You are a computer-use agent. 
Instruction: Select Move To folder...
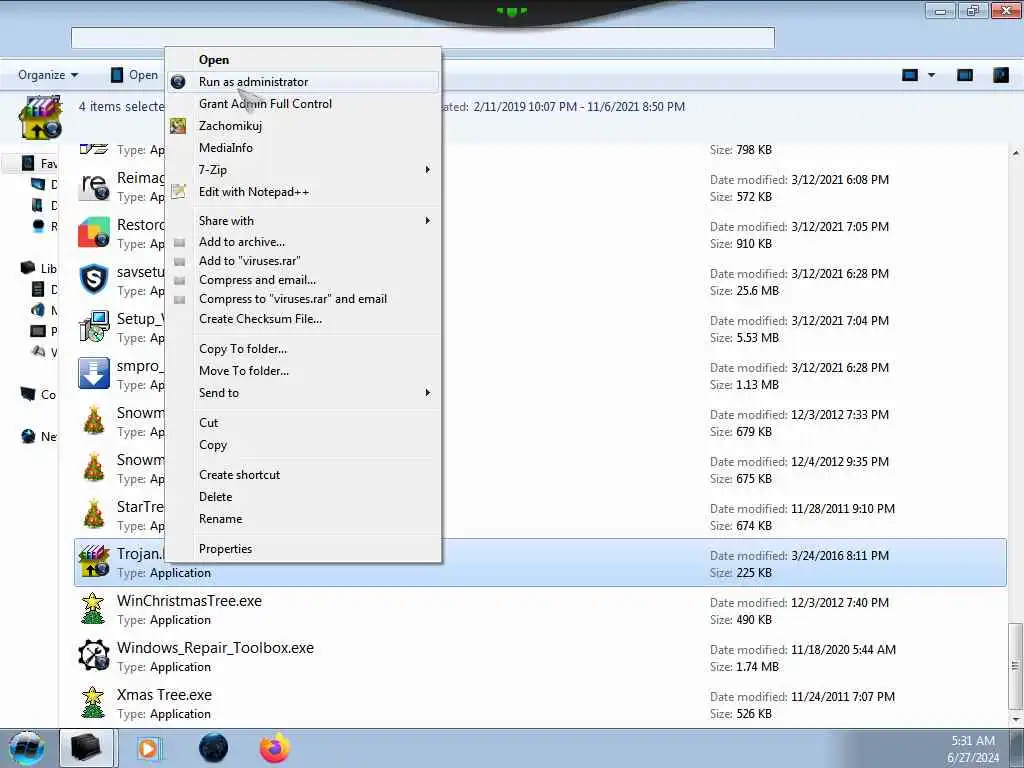(x=244, y=371)
